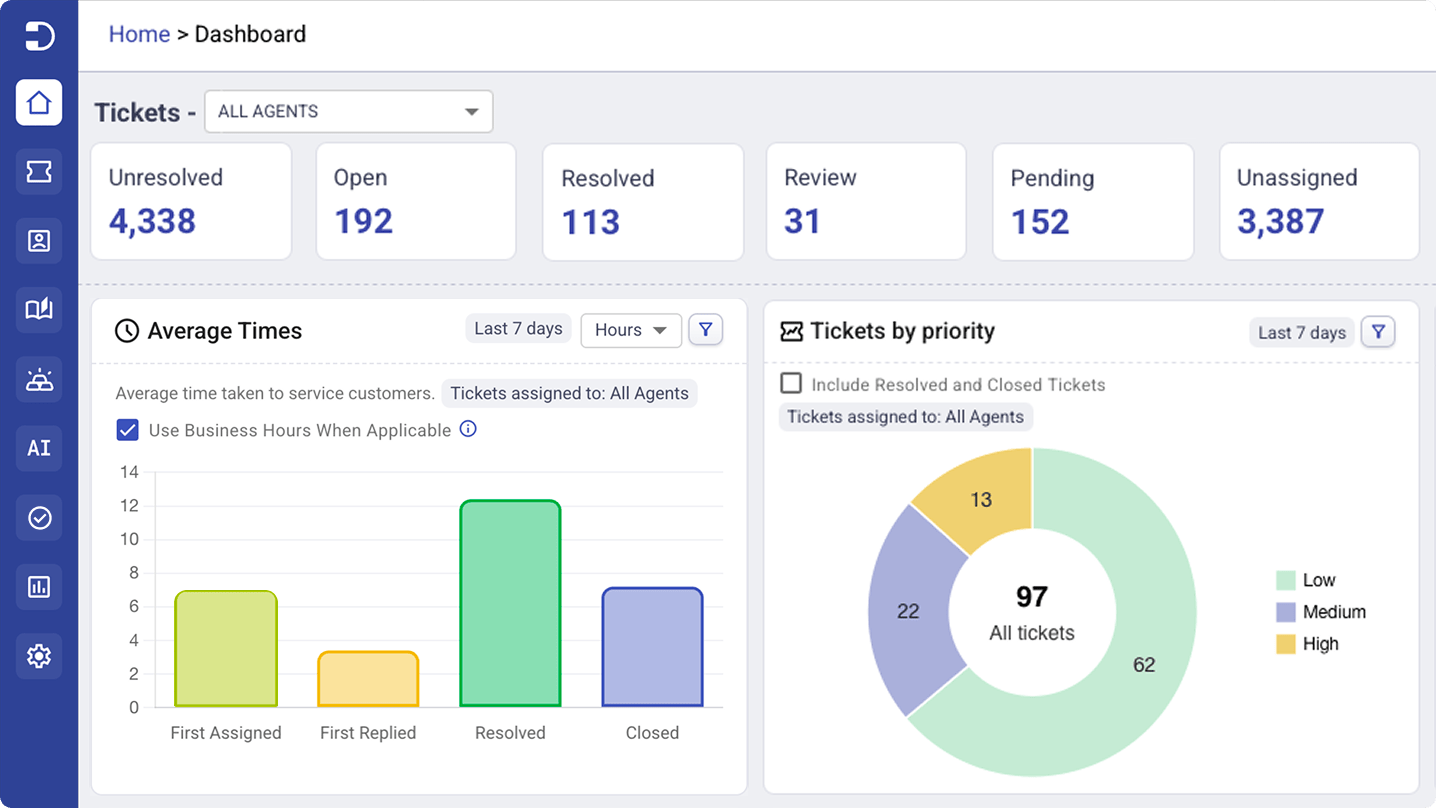Viewport: 1436px width, 808px height.
Task: Open the Contacts icon in sidebar
Action: coord(39,241)
